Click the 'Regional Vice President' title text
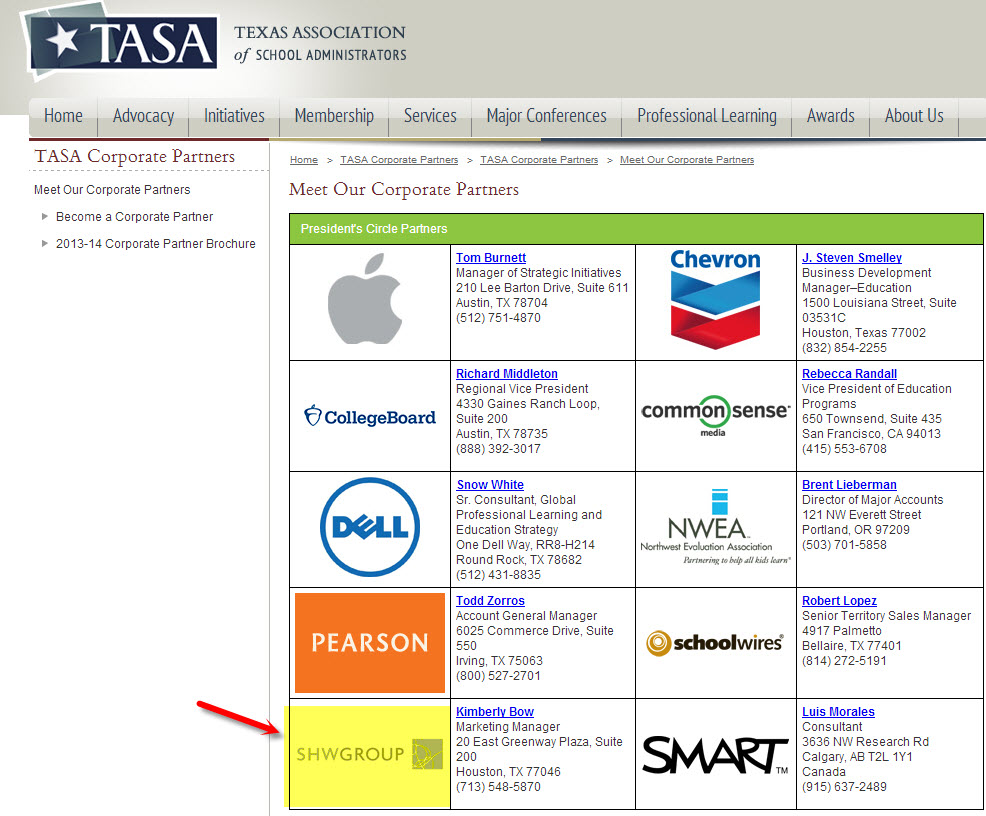 [x=522, y=389]
